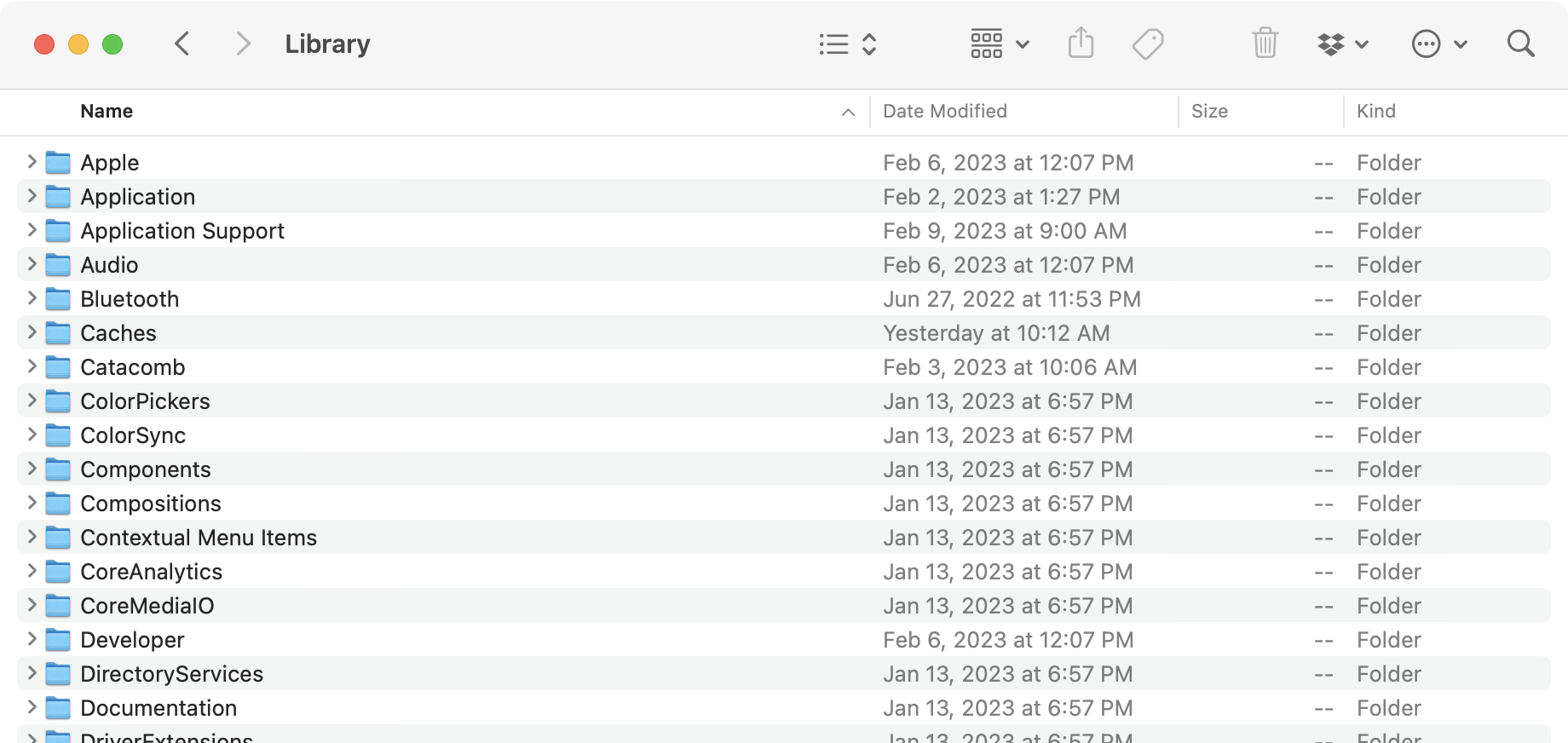Open the list view switcher

847,44
